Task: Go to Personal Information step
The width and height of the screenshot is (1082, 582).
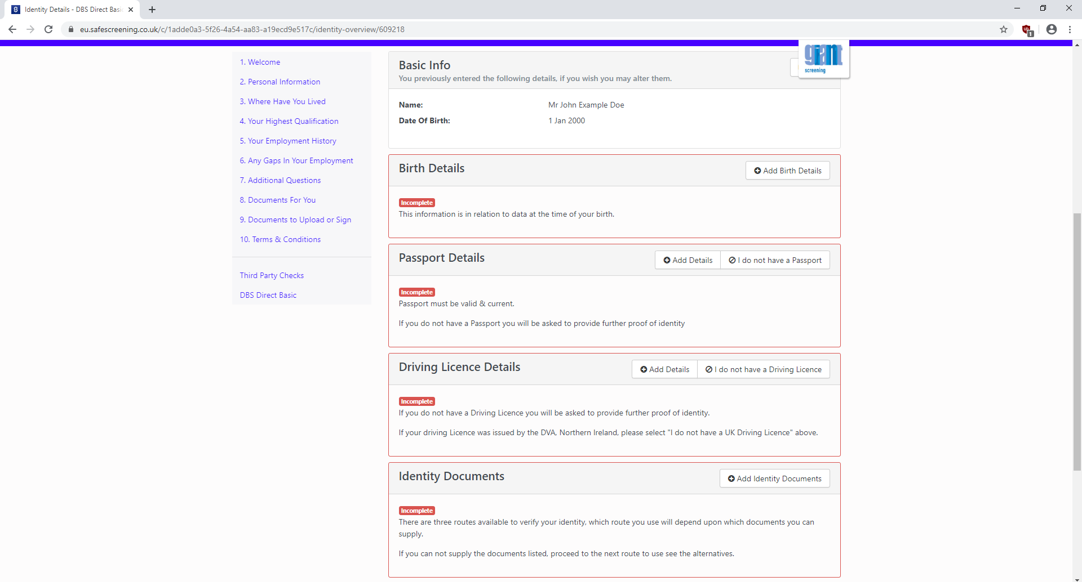Action: tap(279, 81)
